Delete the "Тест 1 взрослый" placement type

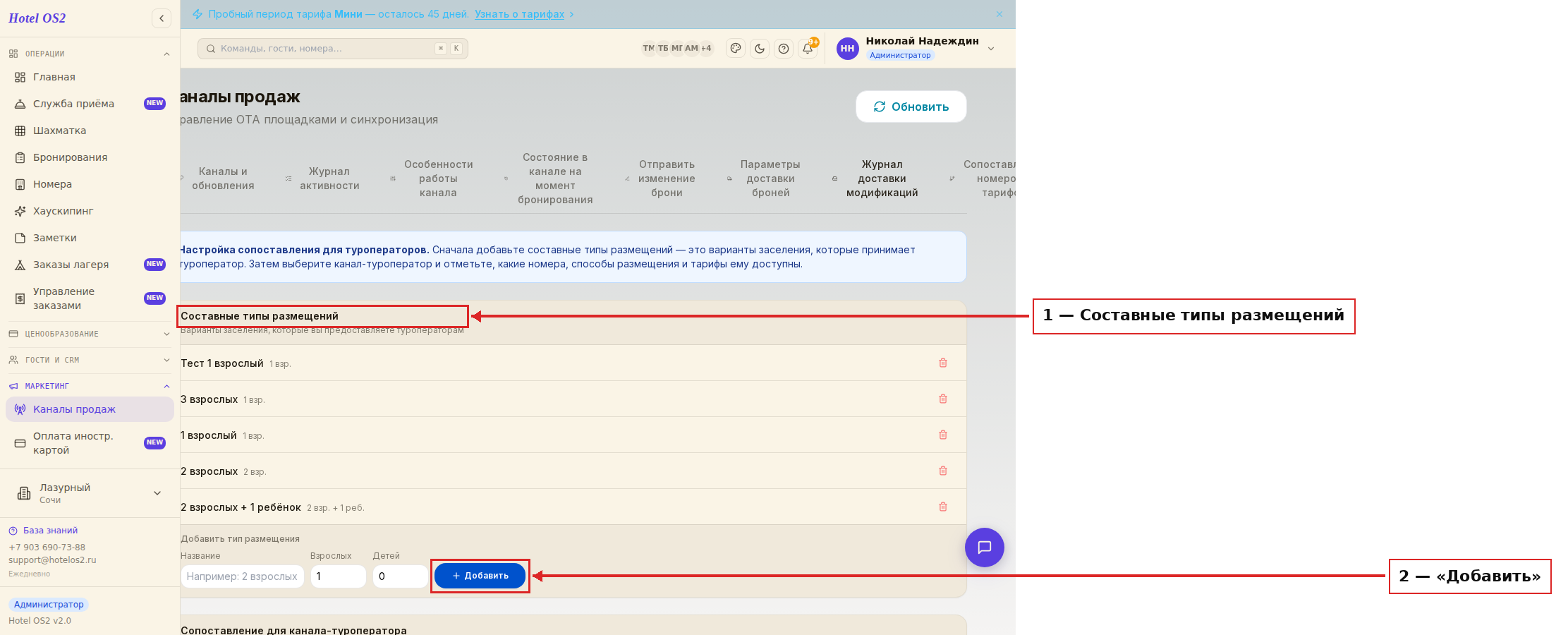pyautogui.click(x=943, y=363)
